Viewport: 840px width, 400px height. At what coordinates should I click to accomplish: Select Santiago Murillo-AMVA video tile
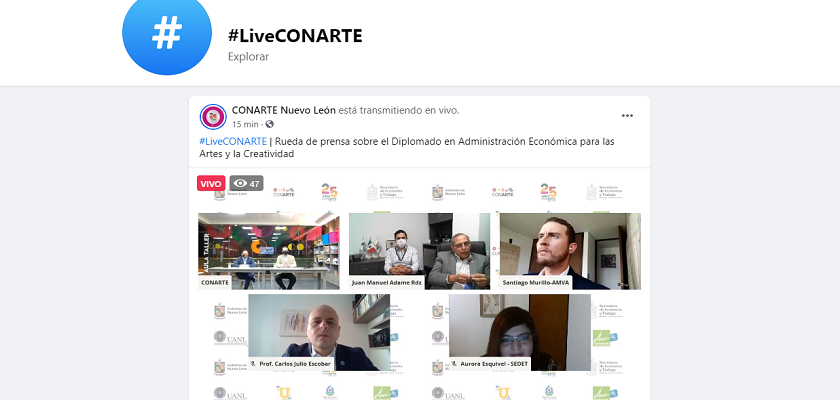[x=570, y=251]
